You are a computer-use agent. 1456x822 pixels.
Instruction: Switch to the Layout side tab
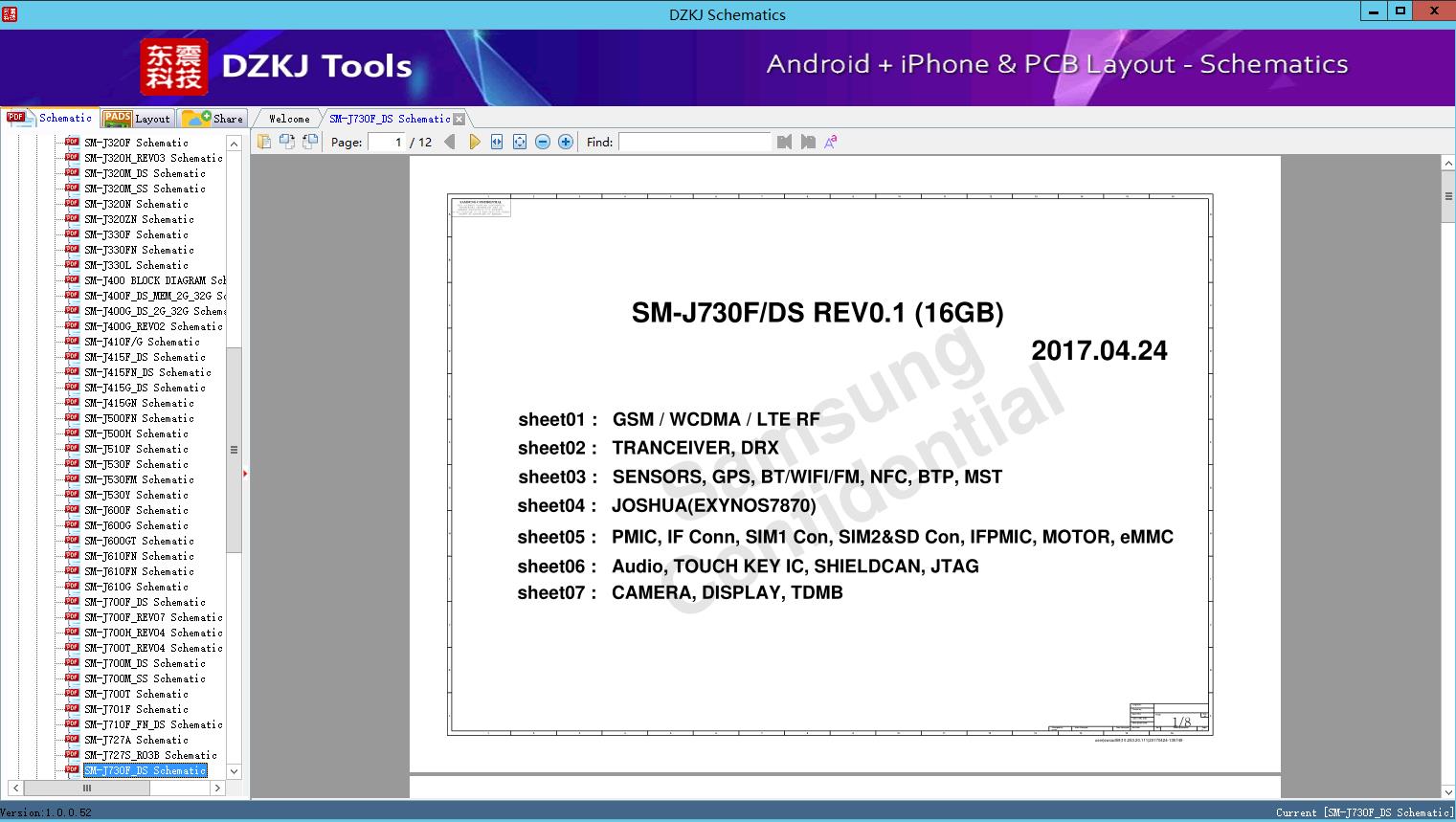[137, 119]
